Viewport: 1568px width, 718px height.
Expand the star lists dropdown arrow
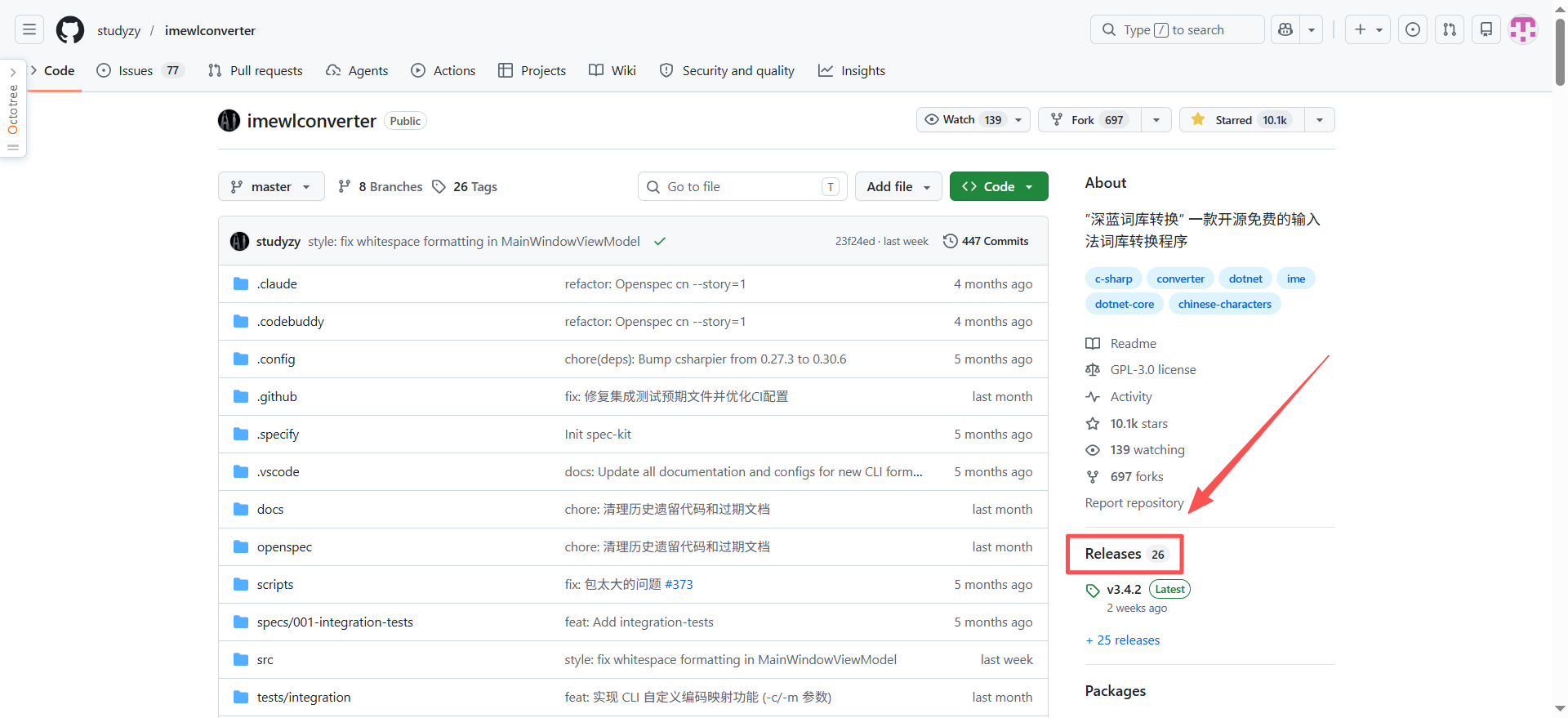click(1320, 120)
